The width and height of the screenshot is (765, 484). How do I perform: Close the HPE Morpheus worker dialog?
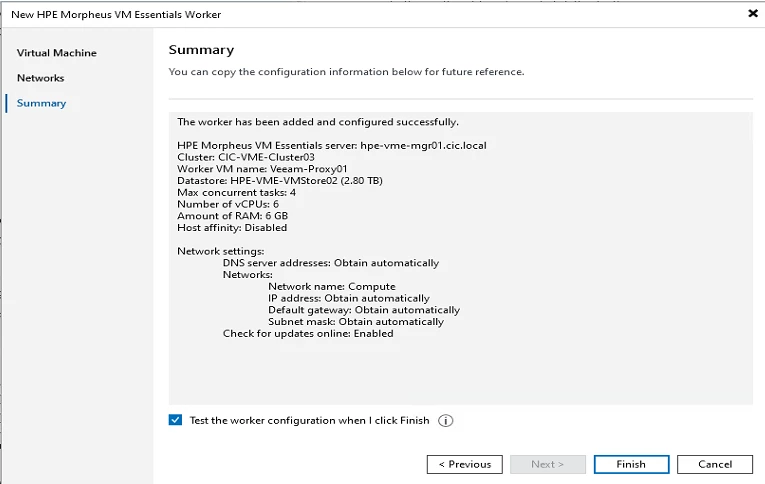point(752,14)
